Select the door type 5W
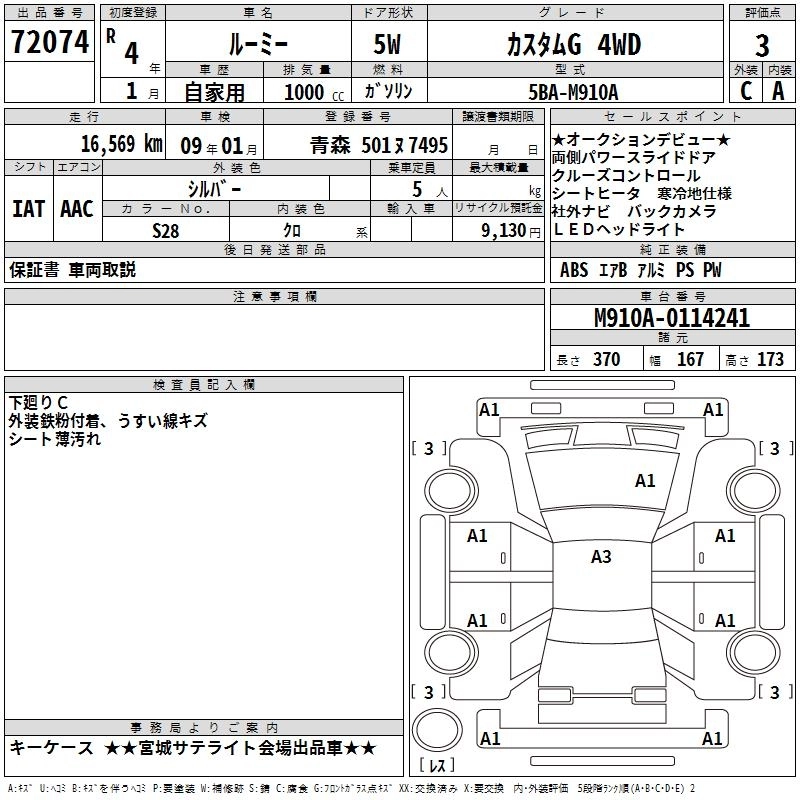 387,44
